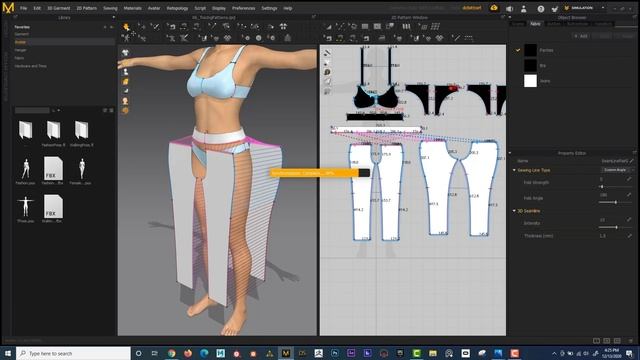Click the pencil edit icon beside Fold Strength
Viewport: 640px width, 360px height.
point(629,179)
